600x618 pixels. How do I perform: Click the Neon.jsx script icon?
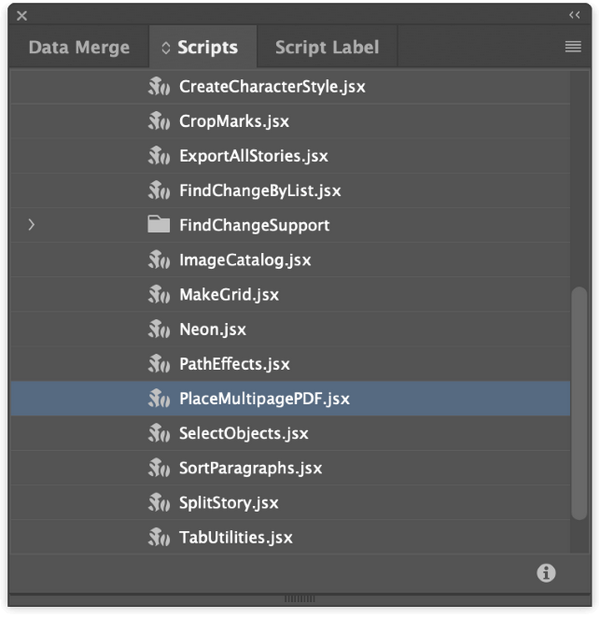(158, 329)
